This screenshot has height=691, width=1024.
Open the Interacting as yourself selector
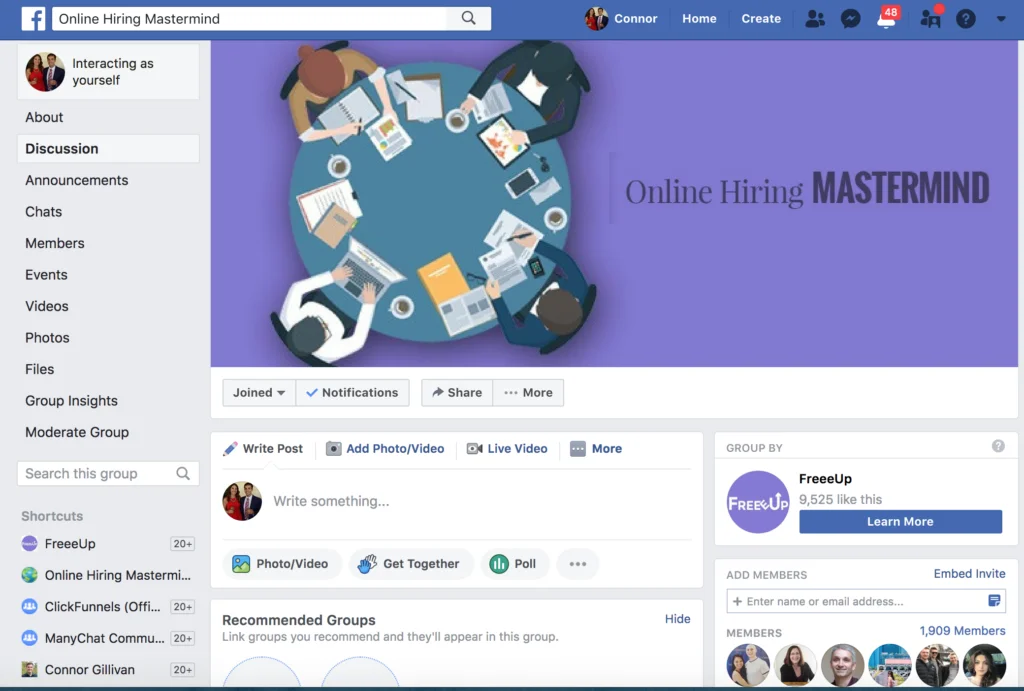[x=108, y=72]
